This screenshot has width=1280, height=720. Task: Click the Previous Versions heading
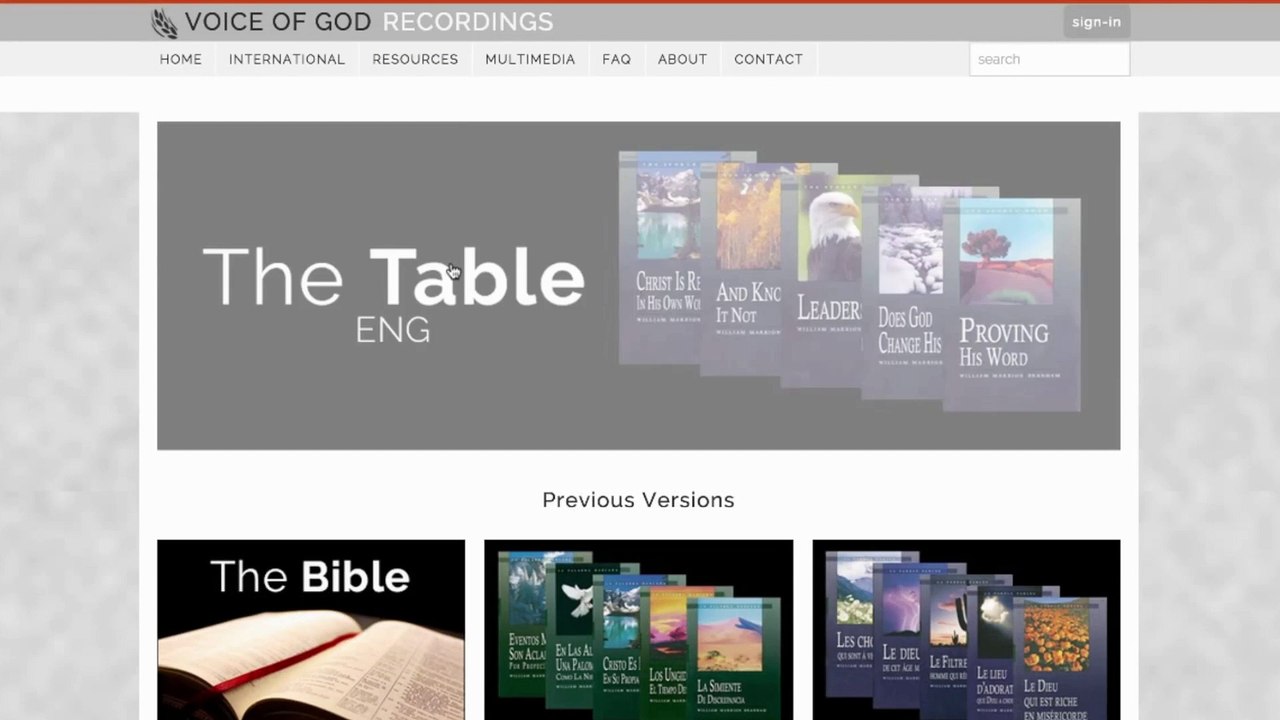[638, 500]
